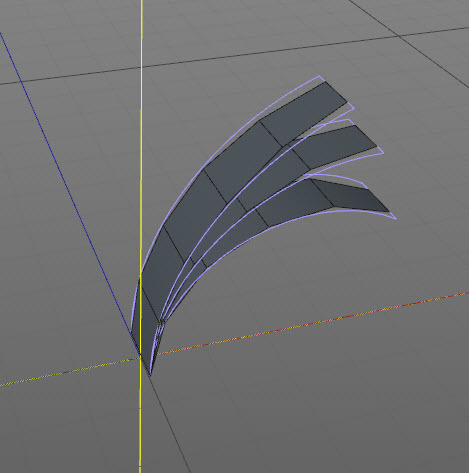Click the dotted yellow axis line at lower left

(x=68, y=372)
